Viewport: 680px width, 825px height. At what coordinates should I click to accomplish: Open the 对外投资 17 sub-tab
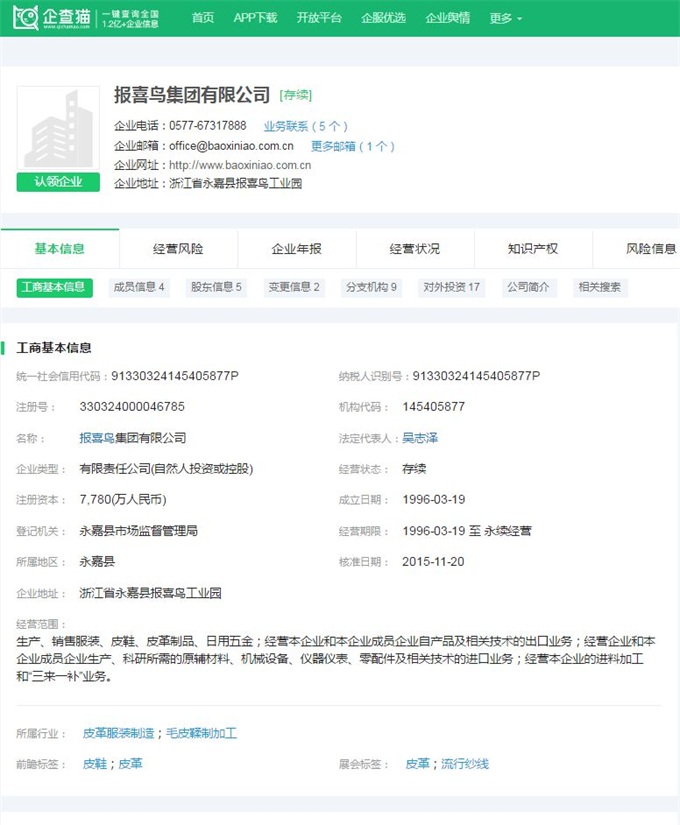pyautogui.click(x=452, y=287)
